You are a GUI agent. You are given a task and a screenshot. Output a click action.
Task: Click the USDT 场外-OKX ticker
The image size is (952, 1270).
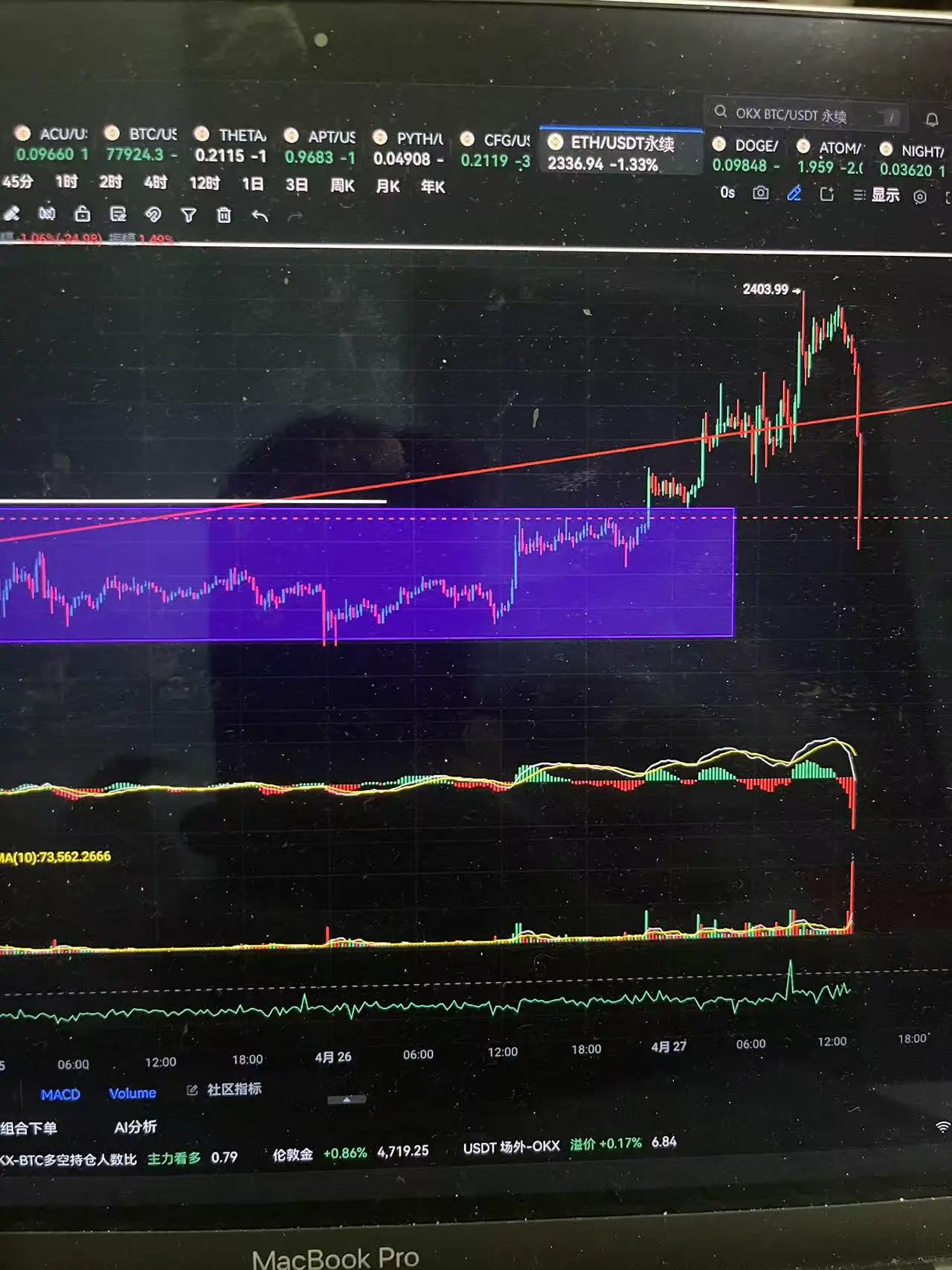[x=570, y=1144]
